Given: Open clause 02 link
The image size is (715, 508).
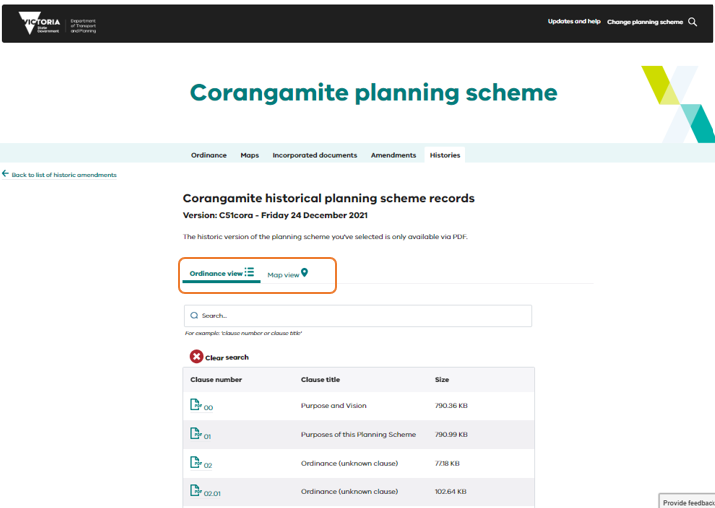Looking at the screenshot, I should [208, 465].
